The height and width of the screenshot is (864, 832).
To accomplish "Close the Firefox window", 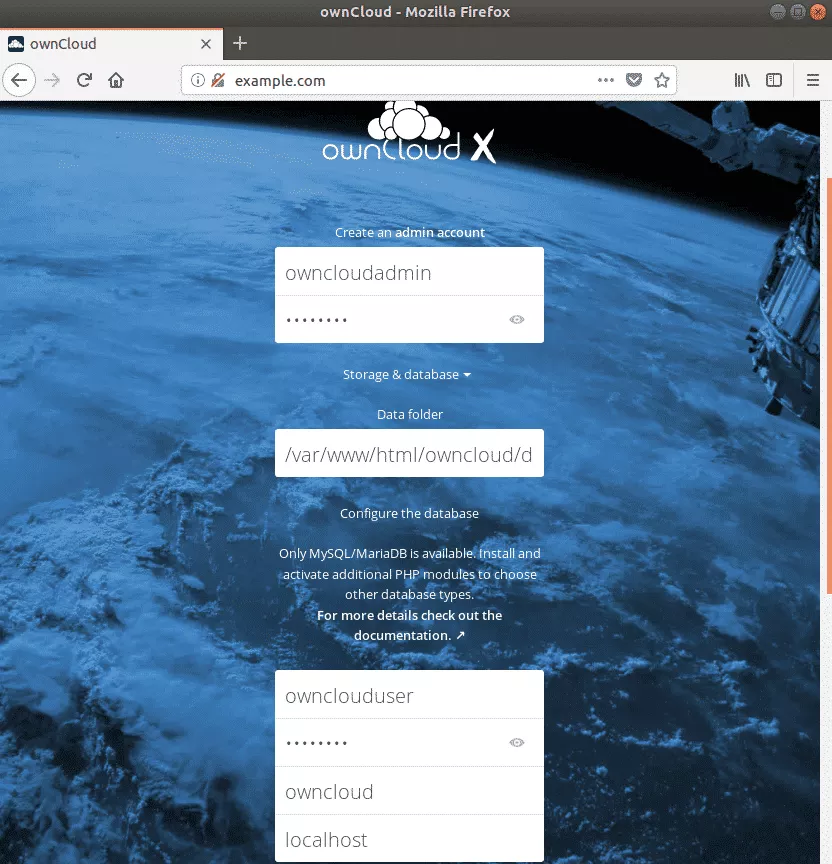I will pyautogui.click(x=818, y=12).
